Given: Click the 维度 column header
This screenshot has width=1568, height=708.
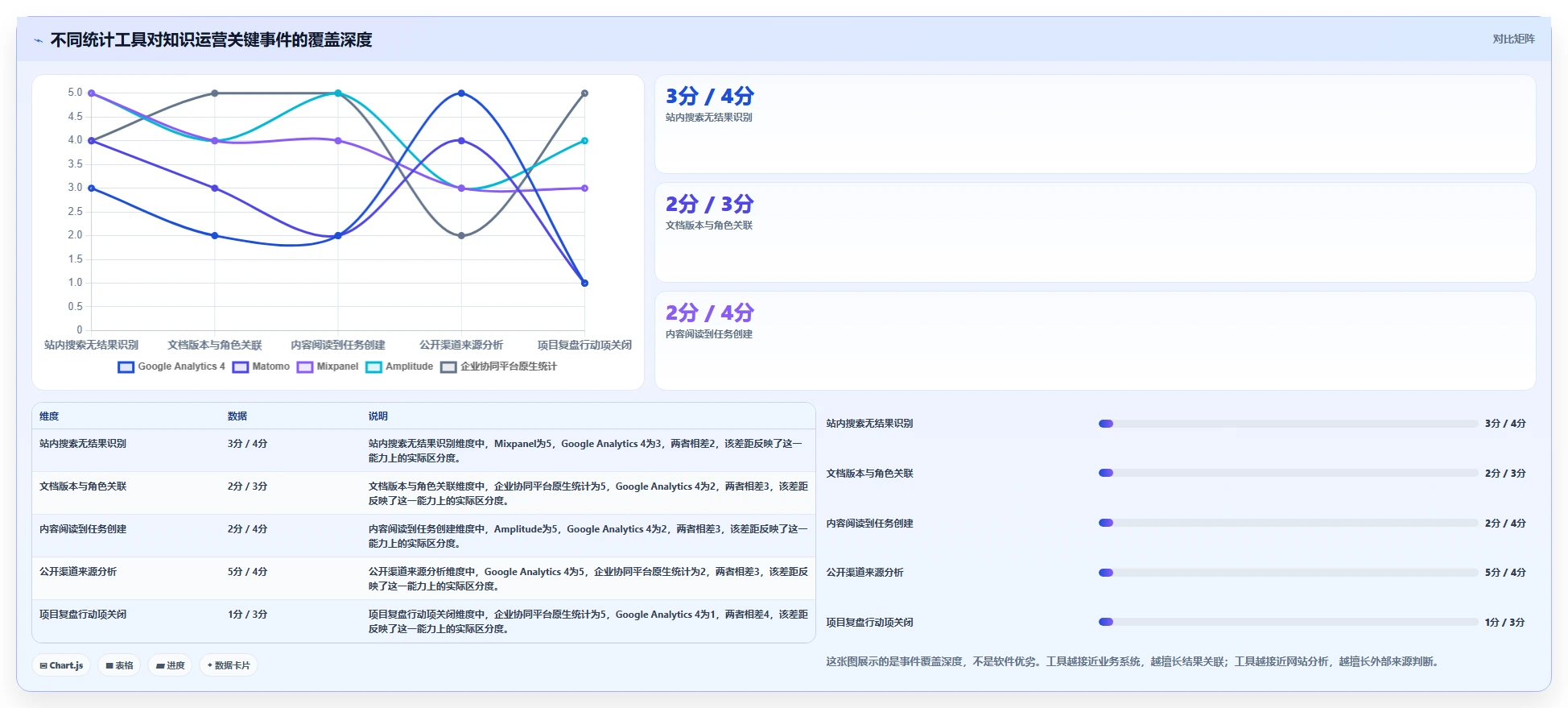Looking at the screenshot, I should click(x=49, y=416).
